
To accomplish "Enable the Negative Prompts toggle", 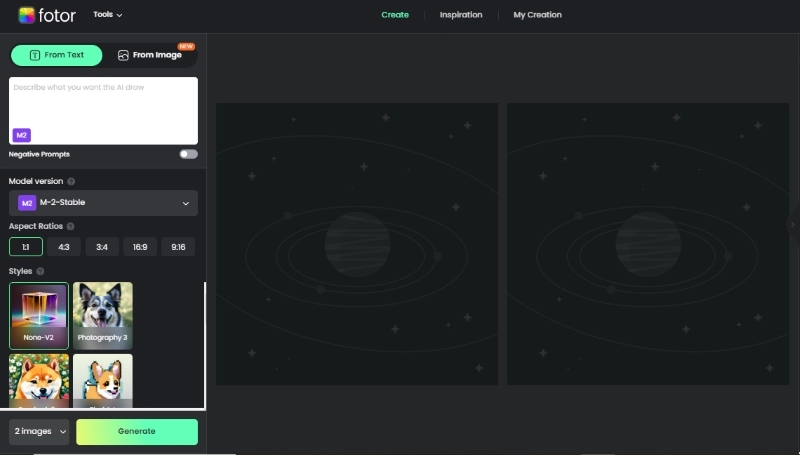I will coord(188,154).
